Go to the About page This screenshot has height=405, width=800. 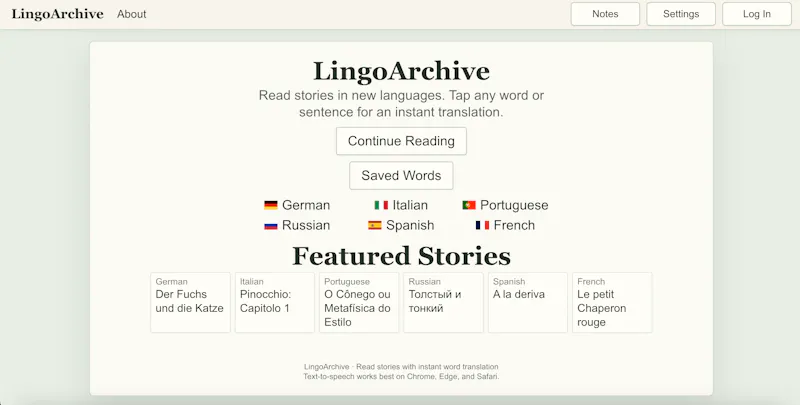click(x=132, y=14)
